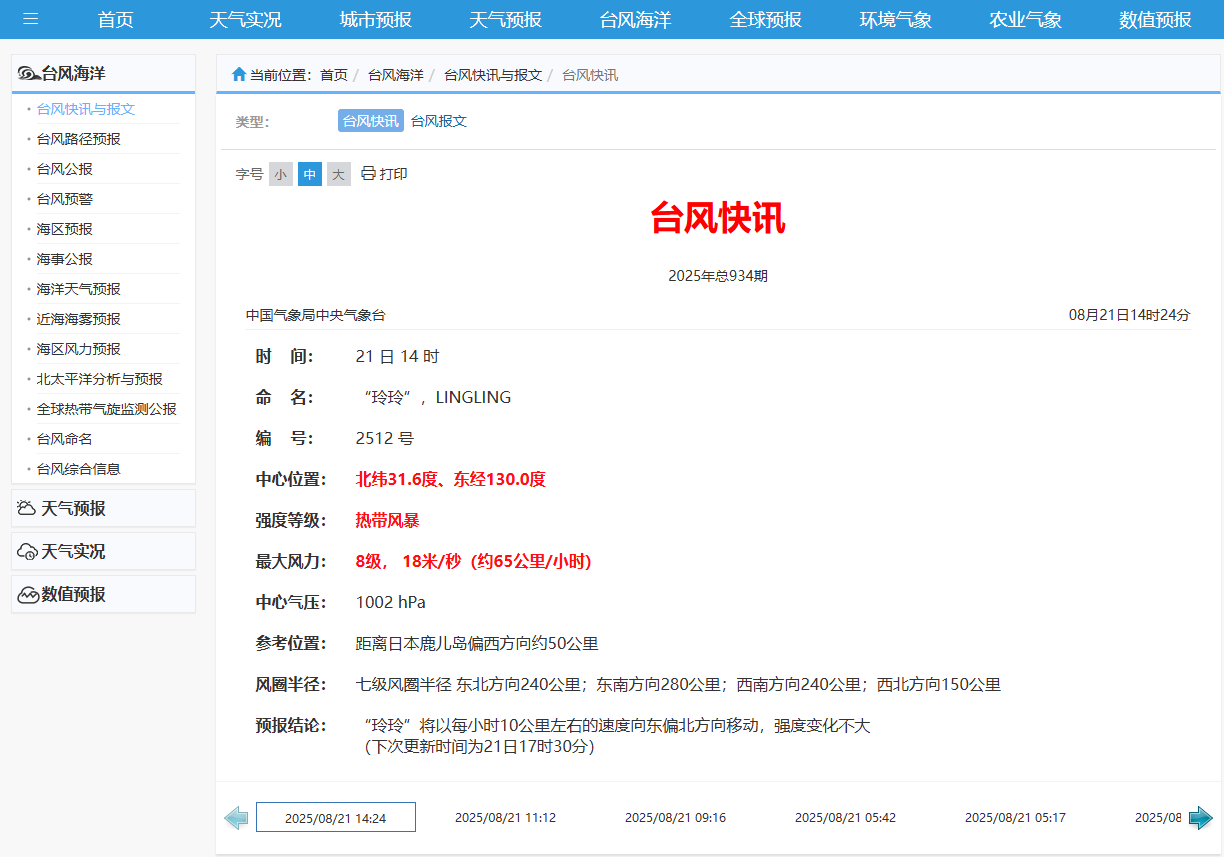Go to 台风海洋 breadcrumb link
The image size is (1224, 857).
tap(395, 75)
